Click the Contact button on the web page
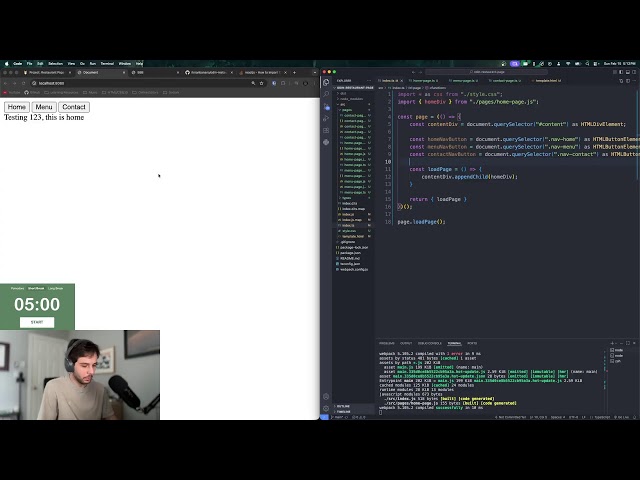This screenshot has width=640, height=480. click(x=74, y=107)
